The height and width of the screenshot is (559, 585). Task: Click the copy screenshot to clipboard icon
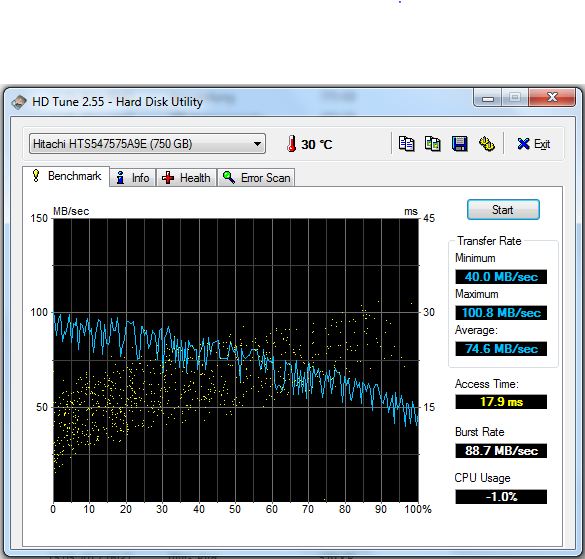point(433,144)
